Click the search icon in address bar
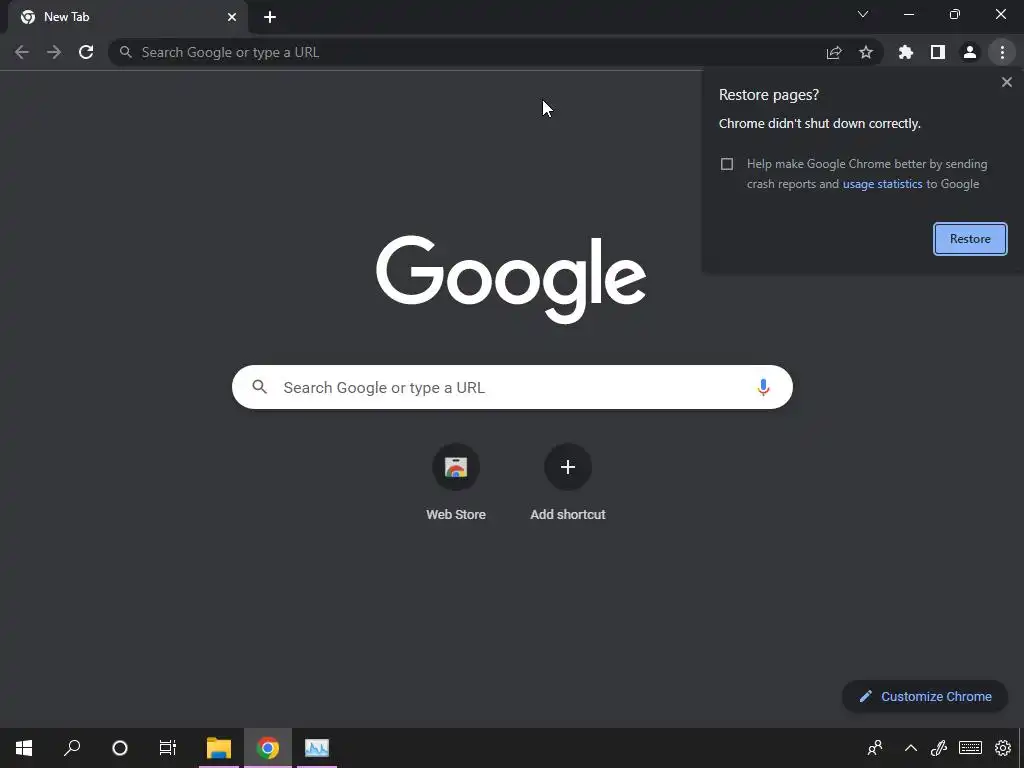Image resolution: width=1024 pixels, height=768 pixels. [126, 52]
